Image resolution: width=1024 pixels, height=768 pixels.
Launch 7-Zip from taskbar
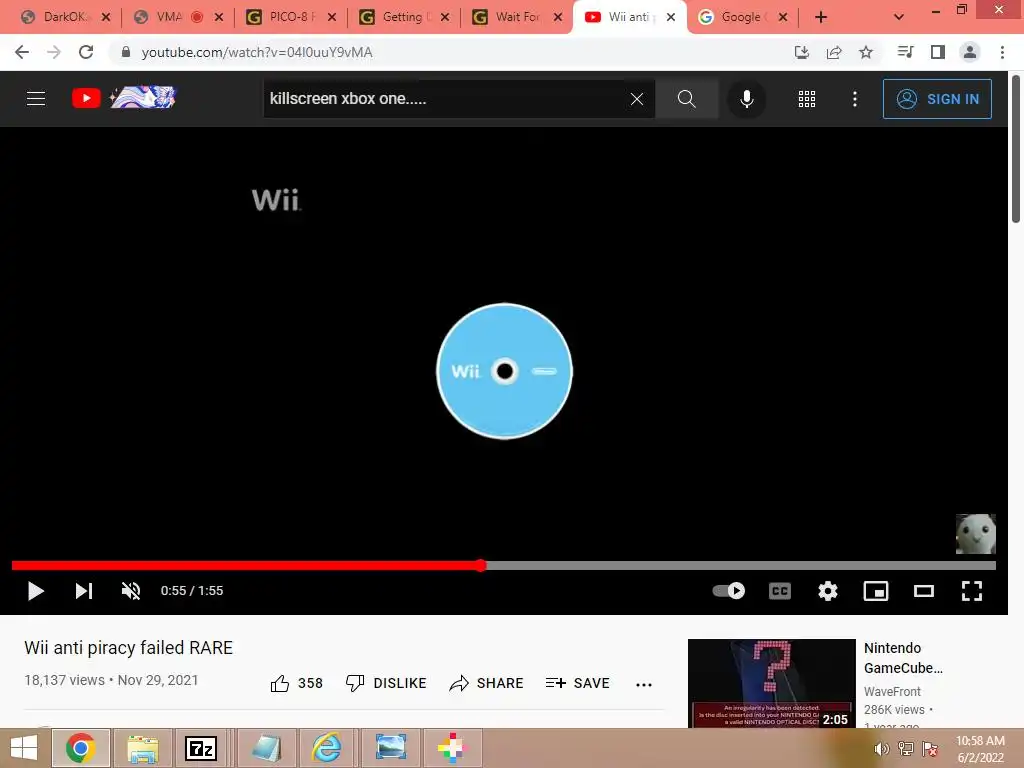pos(201,748)
